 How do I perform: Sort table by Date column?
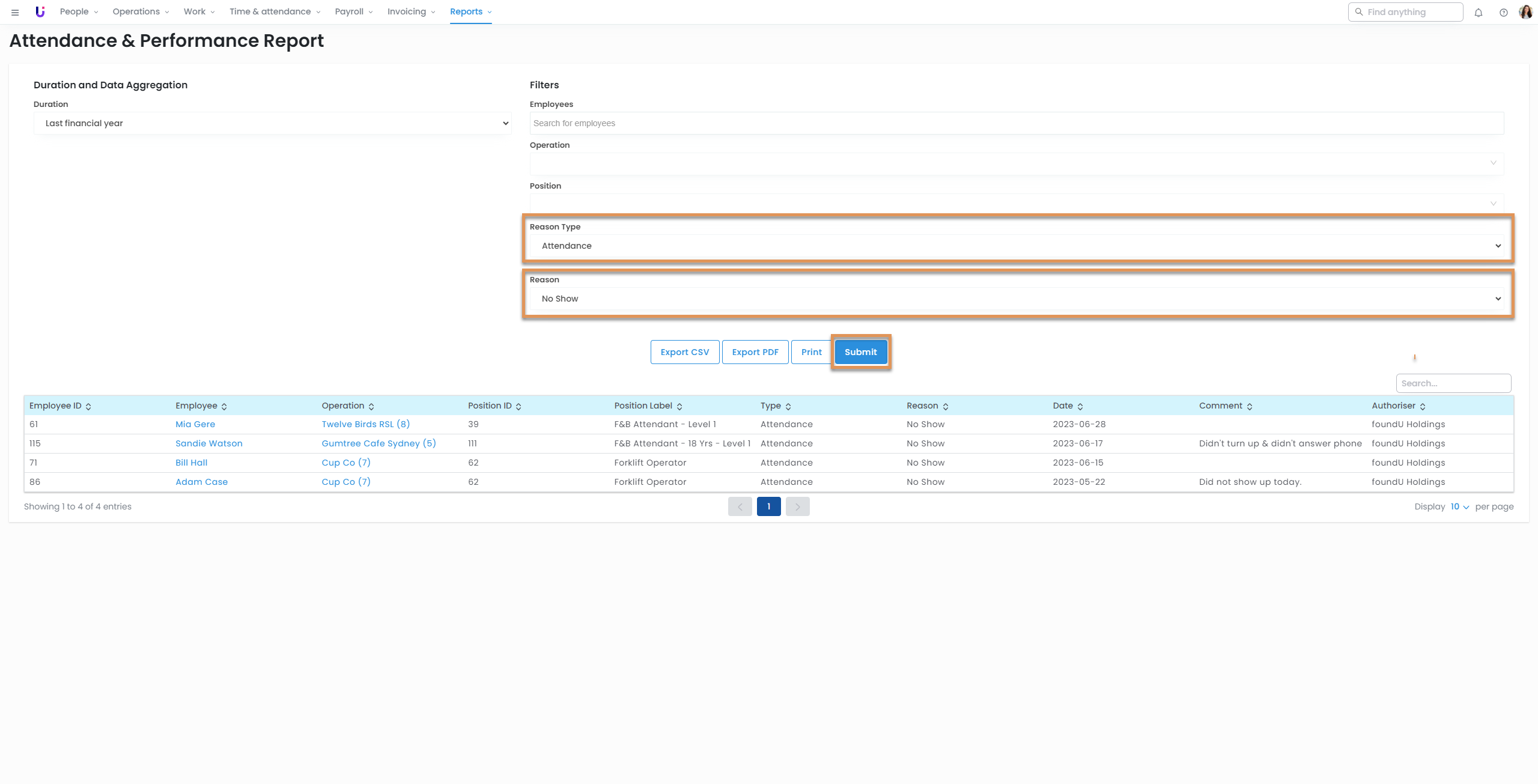click(1080, 407)
